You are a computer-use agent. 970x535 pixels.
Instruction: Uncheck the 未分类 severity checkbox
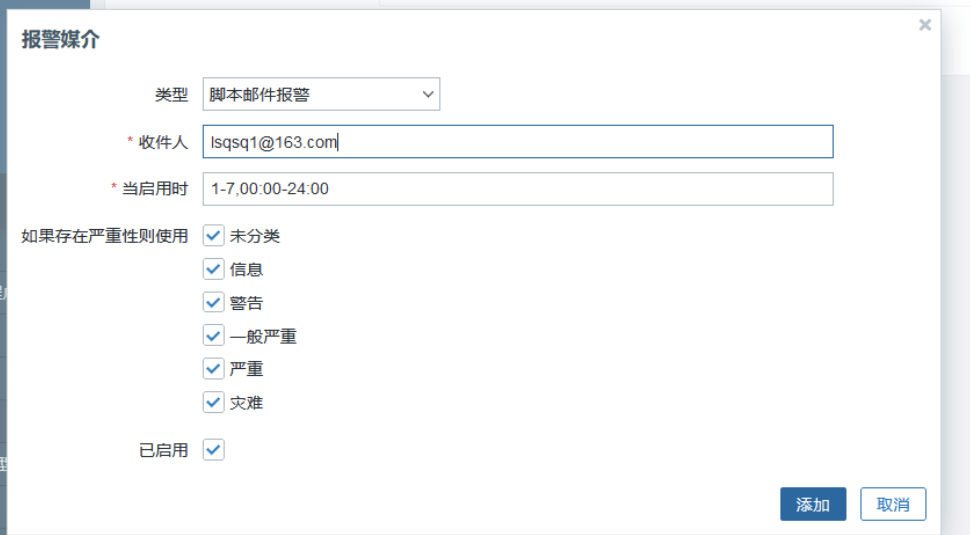pos(213,236)
